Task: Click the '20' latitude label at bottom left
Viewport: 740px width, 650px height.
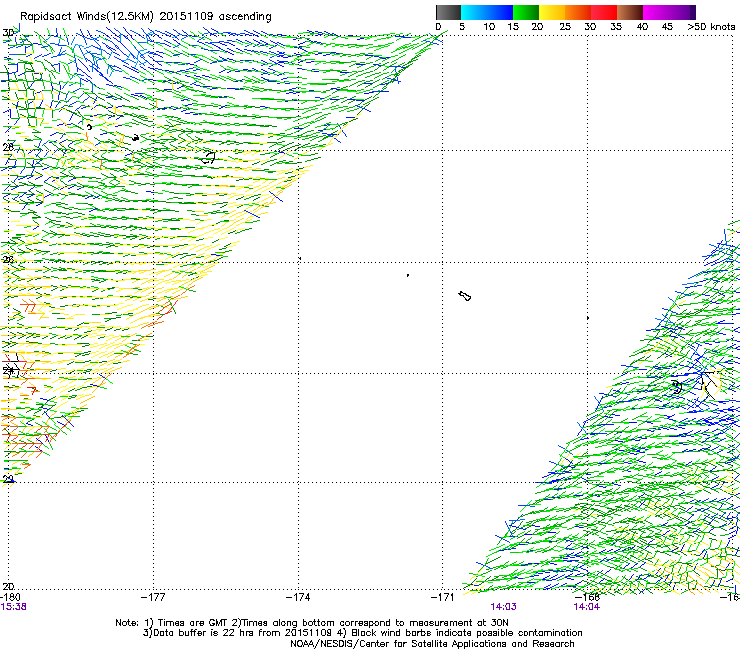Action: click(x=8, y=586)
